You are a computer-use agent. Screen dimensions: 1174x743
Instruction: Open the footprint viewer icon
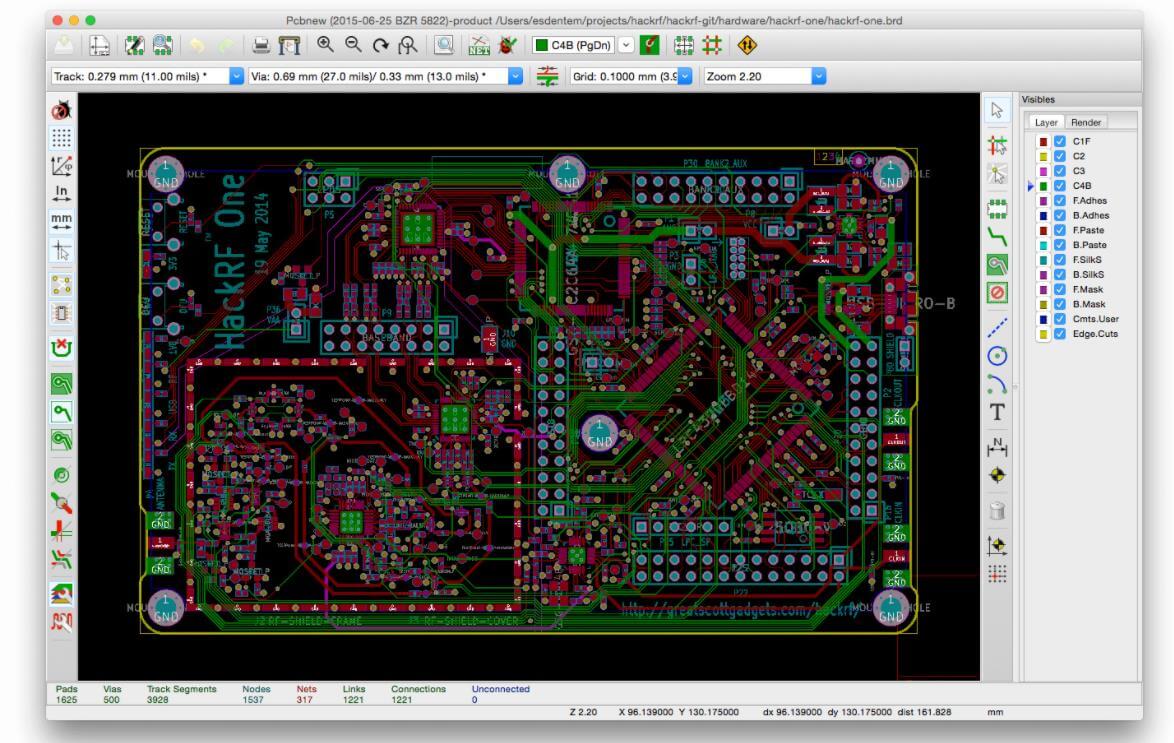(x=162, y=46)
